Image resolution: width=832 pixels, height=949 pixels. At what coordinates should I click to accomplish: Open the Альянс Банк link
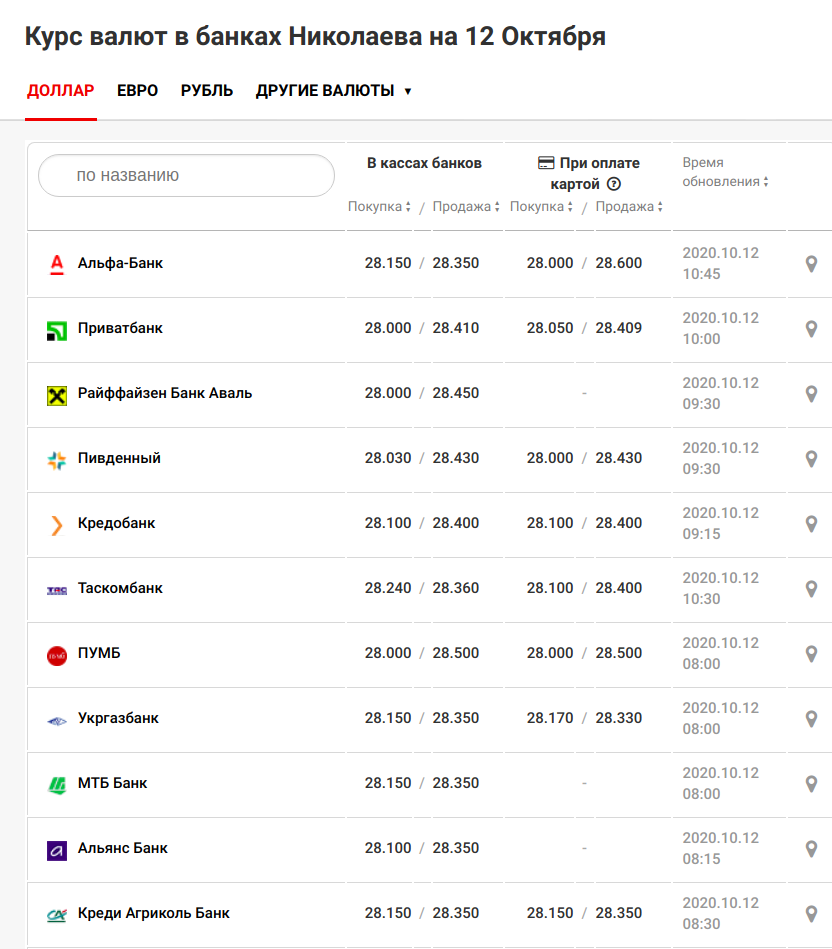123,848
